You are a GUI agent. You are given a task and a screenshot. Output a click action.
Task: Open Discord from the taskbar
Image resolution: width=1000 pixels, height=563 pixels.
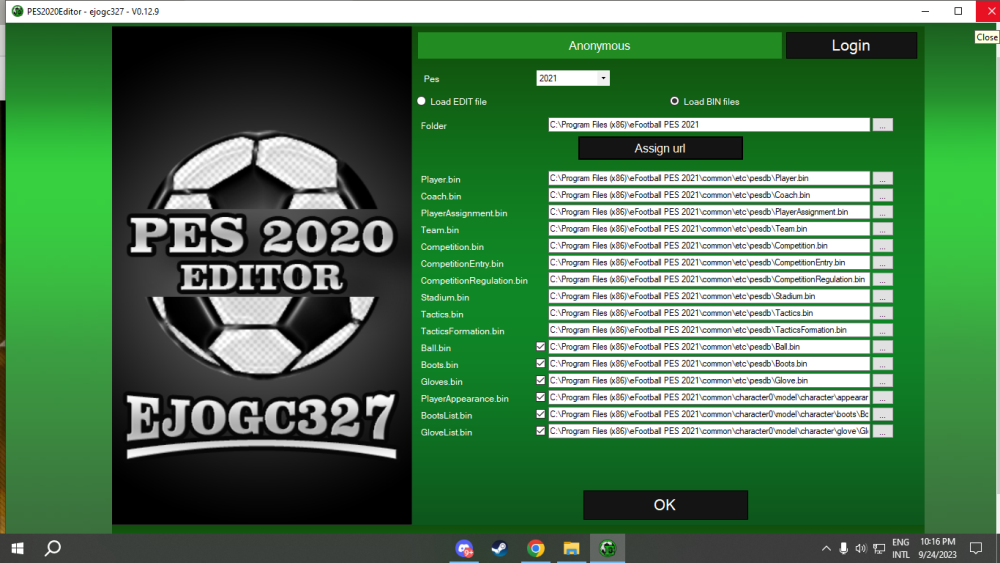[465, 548]
